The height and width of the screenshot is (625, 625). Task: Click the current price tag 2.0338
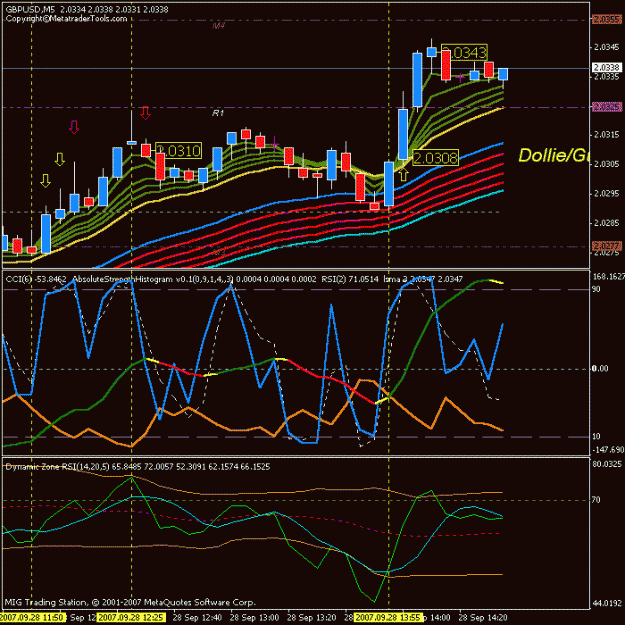(x=607, y=68)
